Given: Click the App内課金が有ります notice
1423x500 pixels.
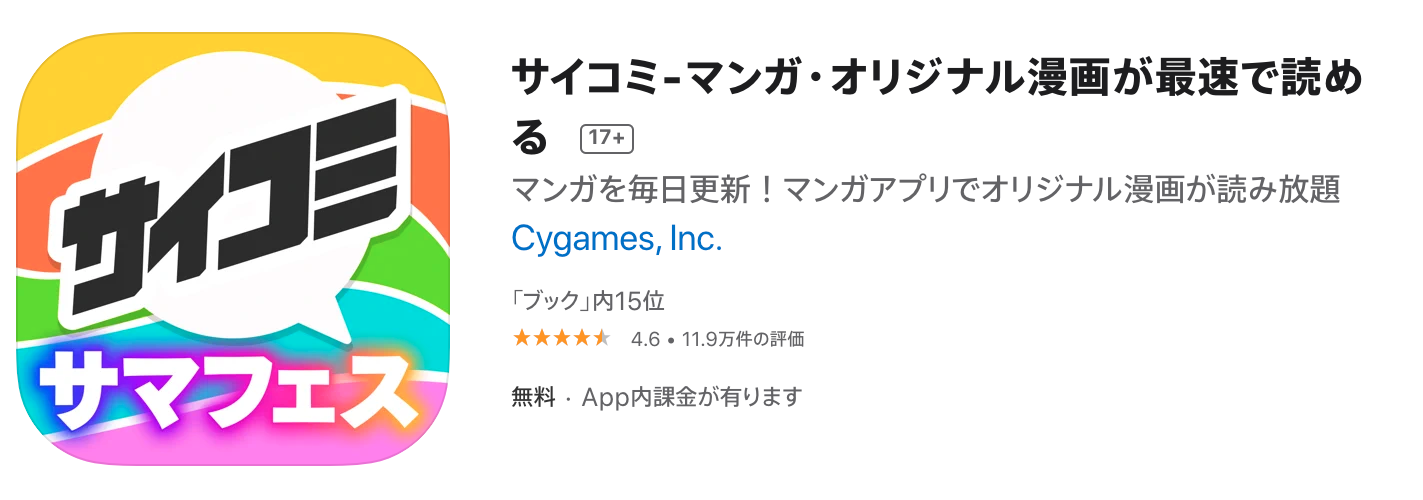Looking at the screenshot, I should tap(691, 397).
